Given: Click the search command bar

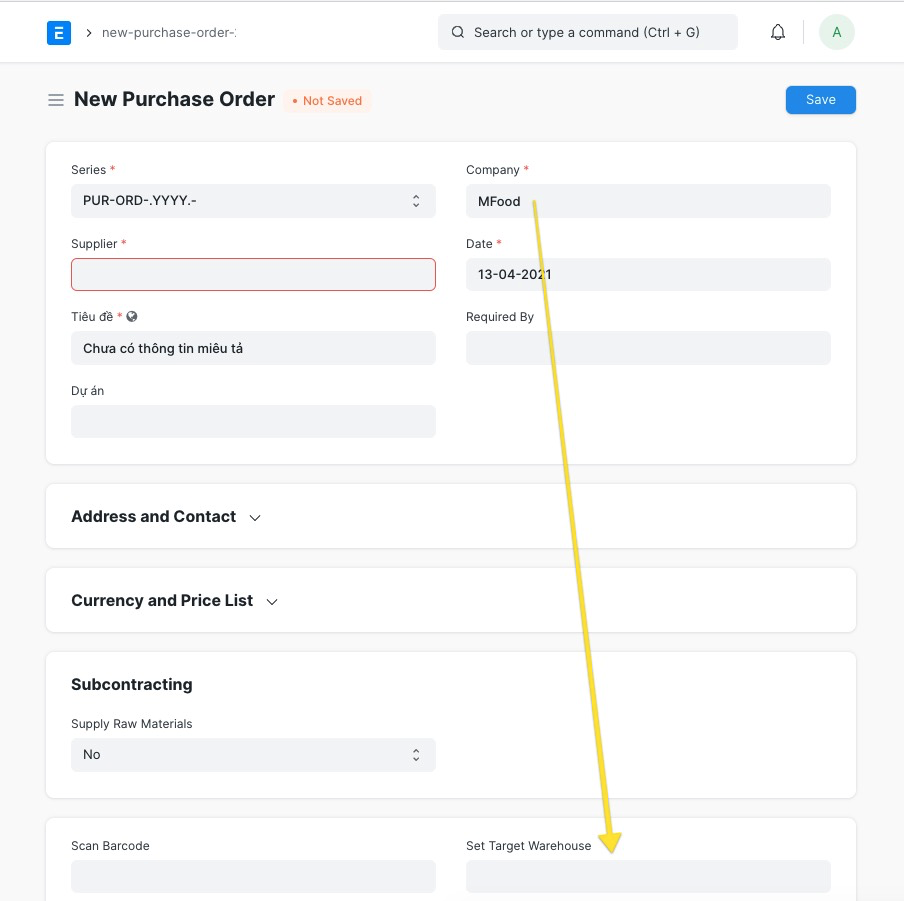Looking at the screenshot, I should (587, 32).
